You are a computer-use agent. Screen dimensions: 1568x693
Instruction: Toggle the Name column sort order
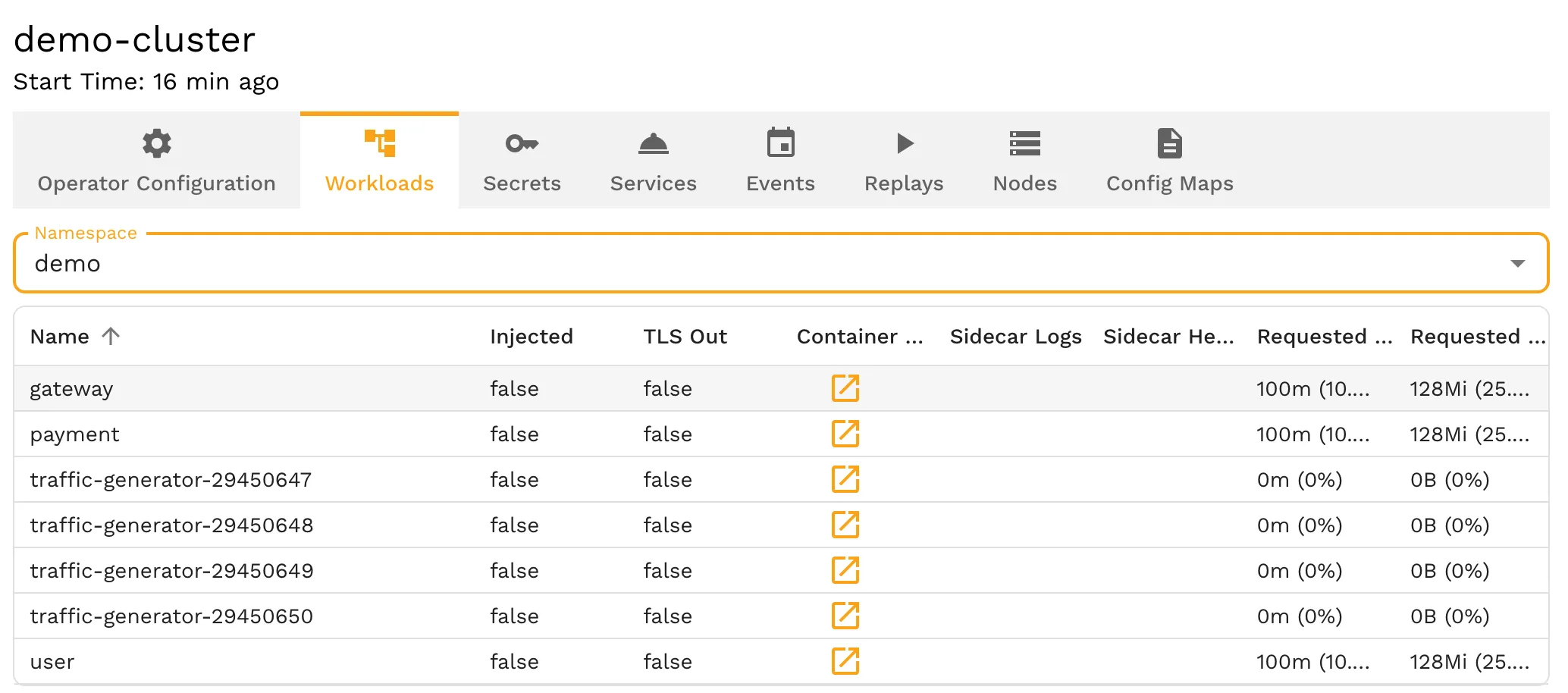(111, 336)
